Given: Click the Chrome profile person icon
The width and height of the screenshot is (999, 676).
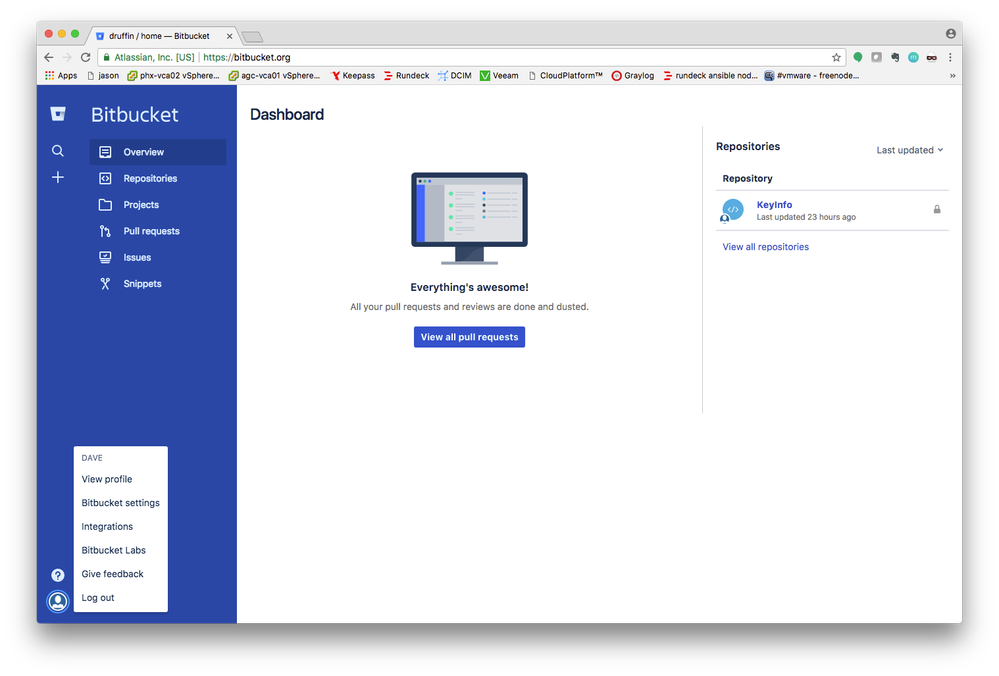Looking at the screenshot, I should click(951, 34).
